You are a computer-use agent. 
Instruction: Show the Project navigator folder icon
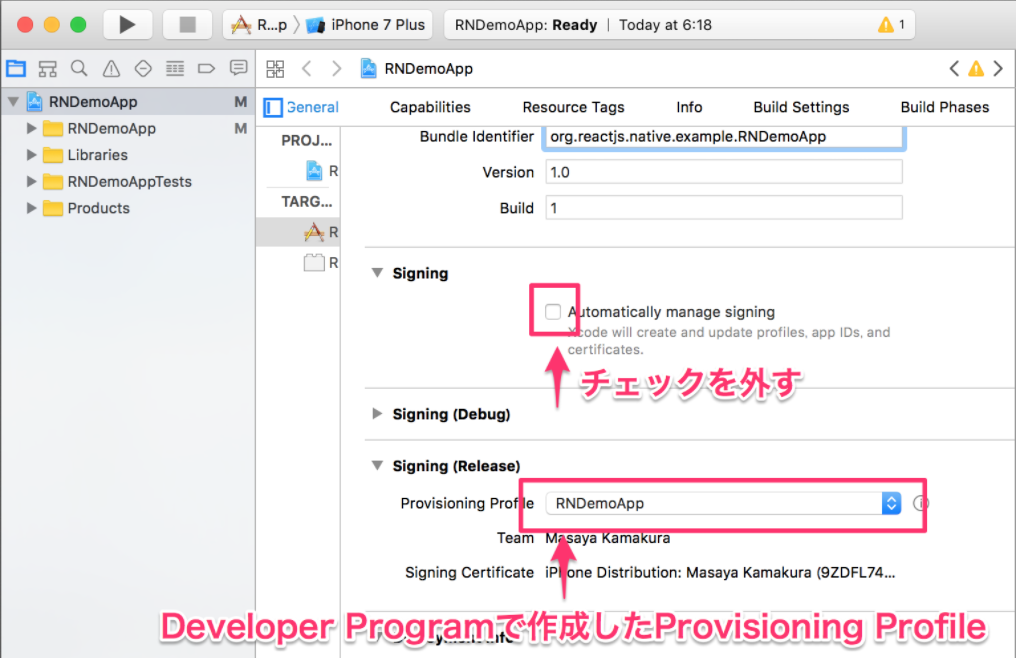(x=16, y=68)
